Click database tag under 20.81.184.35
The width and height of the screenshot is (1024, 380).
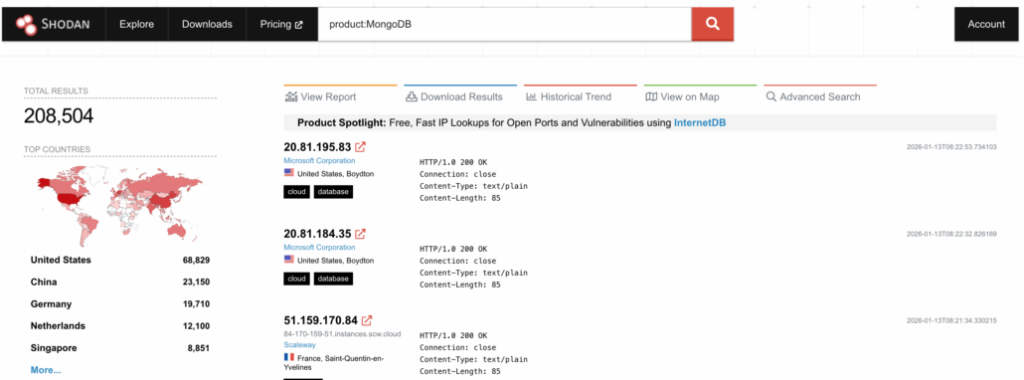tap(333, 279)
